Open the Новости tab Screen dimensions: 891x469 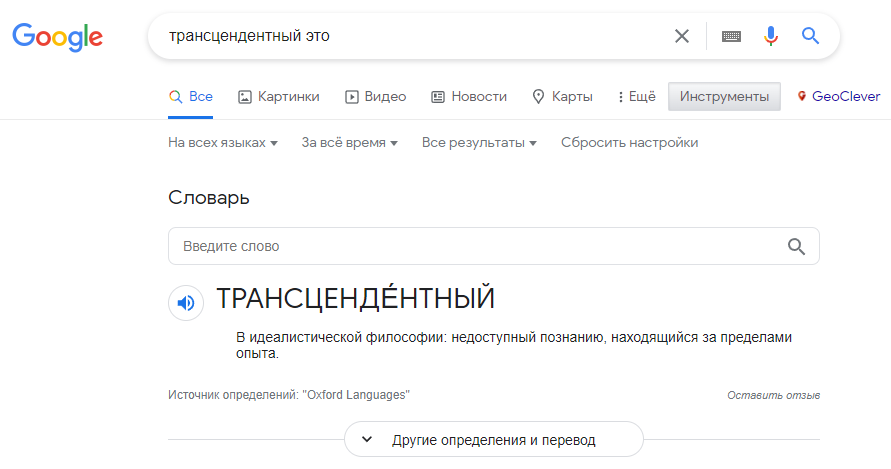(469, 97)
